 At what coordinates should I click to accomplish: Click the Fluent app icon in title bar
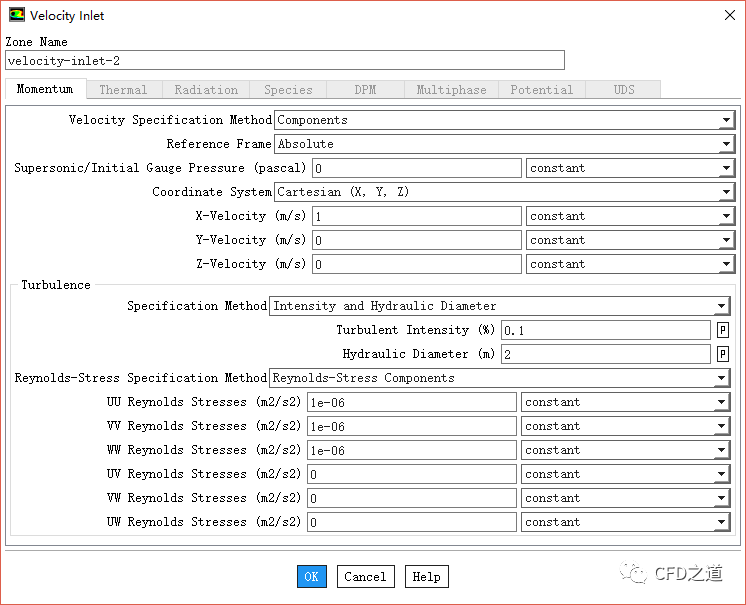click(x=16, y=15)
